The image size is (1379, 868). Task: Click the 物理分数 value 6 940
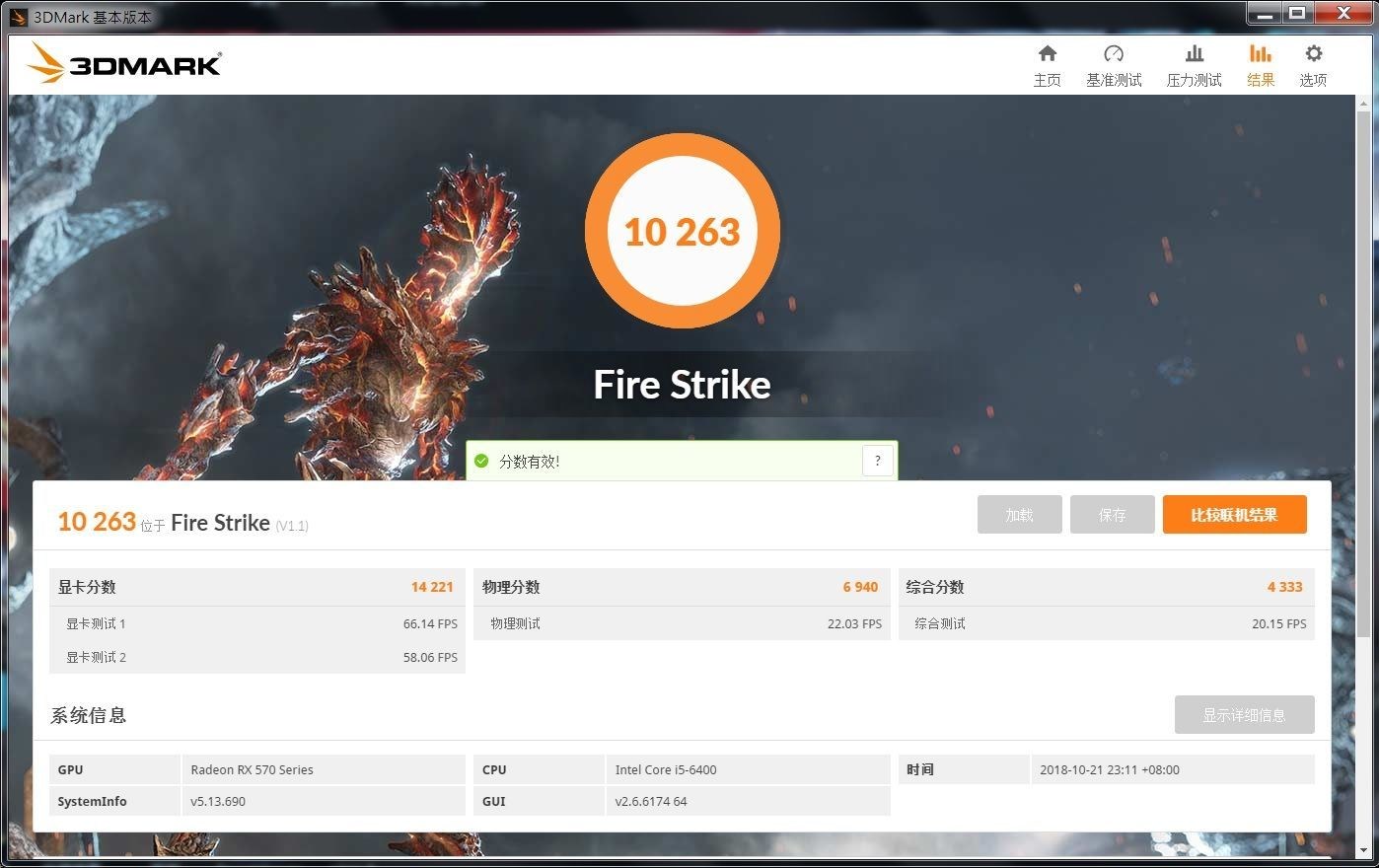click(860, 587)
